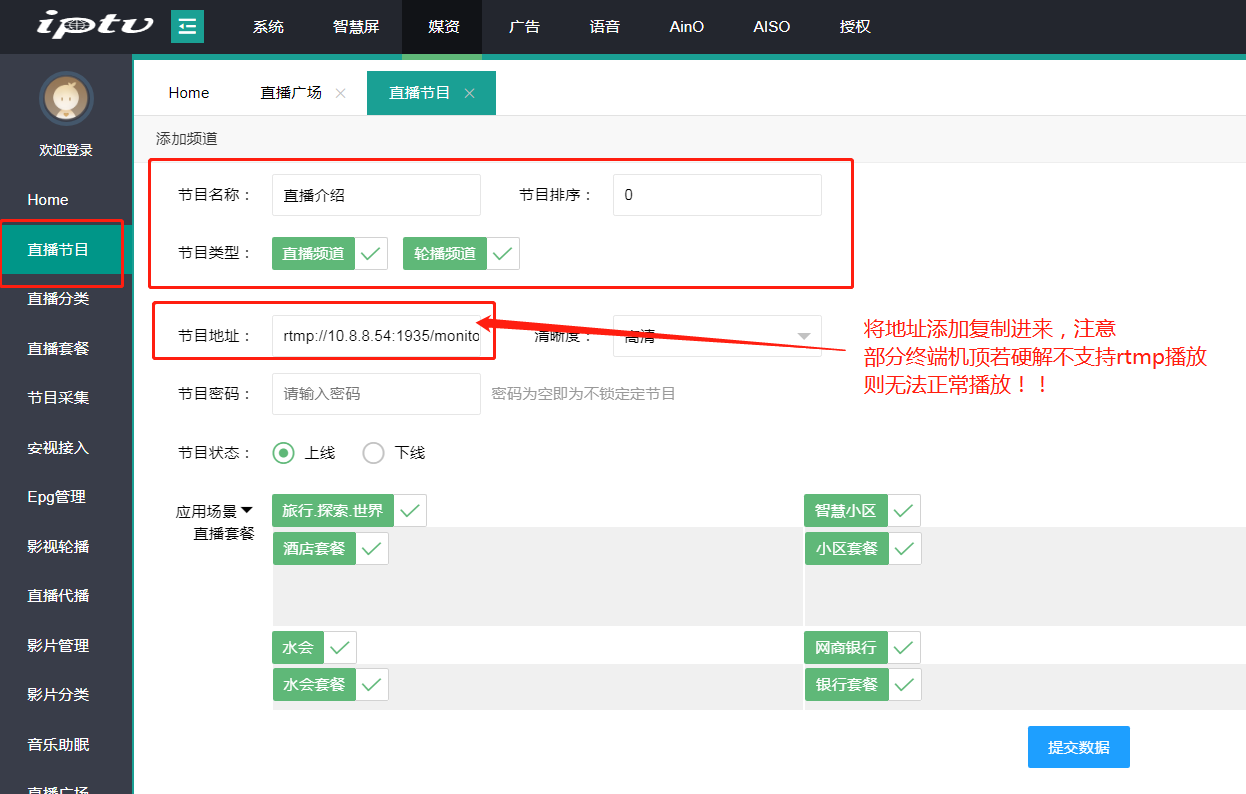Image resolution: width=1246 pixels, height=794 pixels.
Task: Click the sidebar collapse menu icon
Action: (187, 26)
